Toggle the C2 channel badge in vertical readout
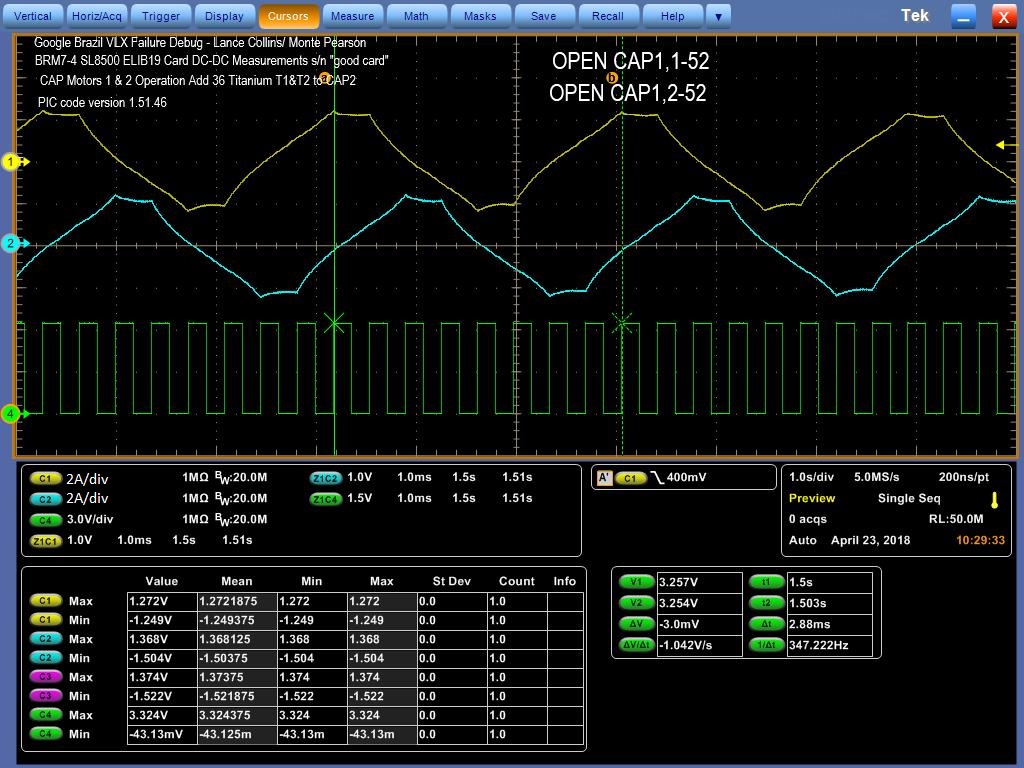 coord(45,499)
